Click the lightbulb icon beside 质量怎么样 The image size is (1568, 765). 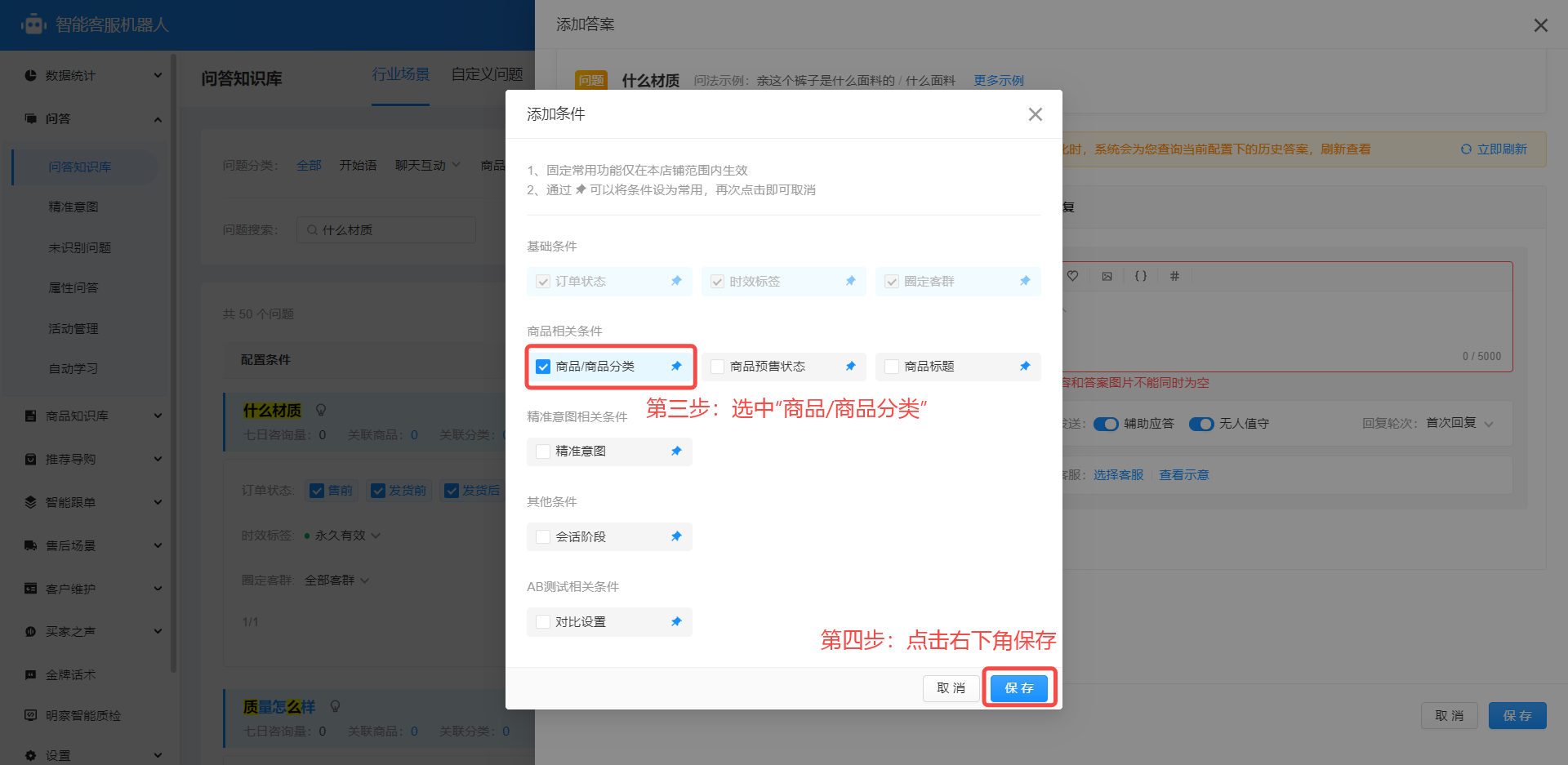click(335, 706)
